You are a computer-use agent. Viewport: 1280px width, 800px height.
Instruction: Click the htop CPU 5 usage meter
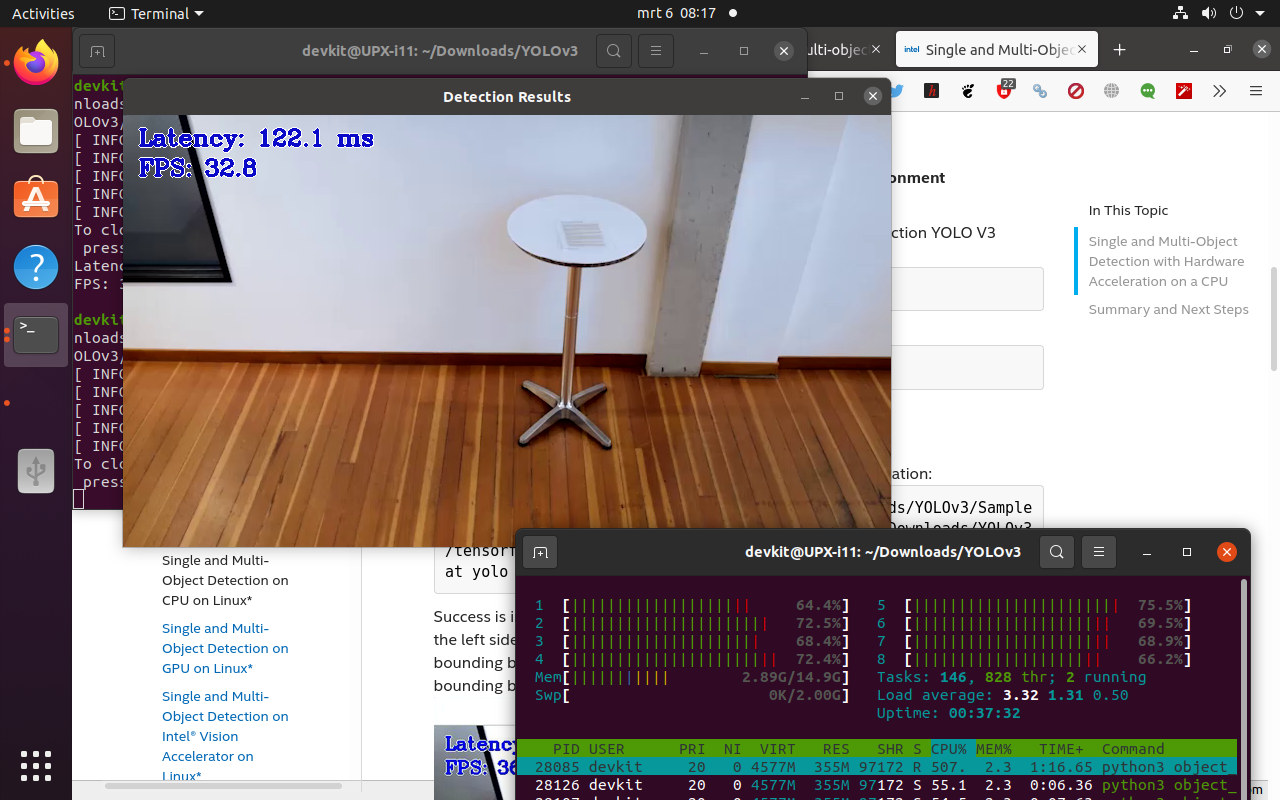click(x=1034, y=605)
